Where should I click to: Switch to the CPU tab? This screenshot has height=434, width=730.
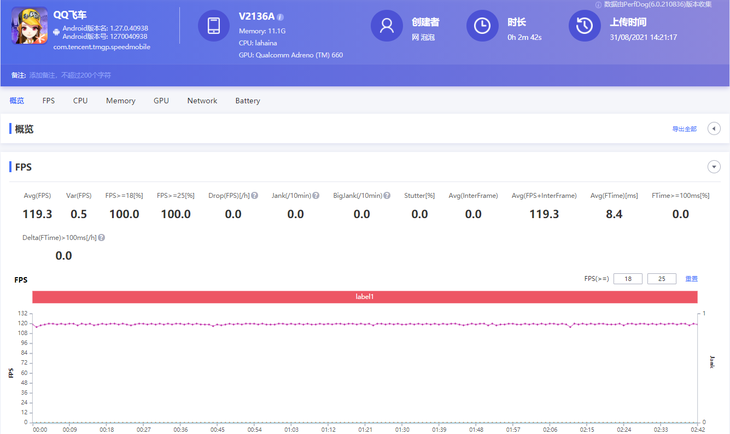[80, 101]
